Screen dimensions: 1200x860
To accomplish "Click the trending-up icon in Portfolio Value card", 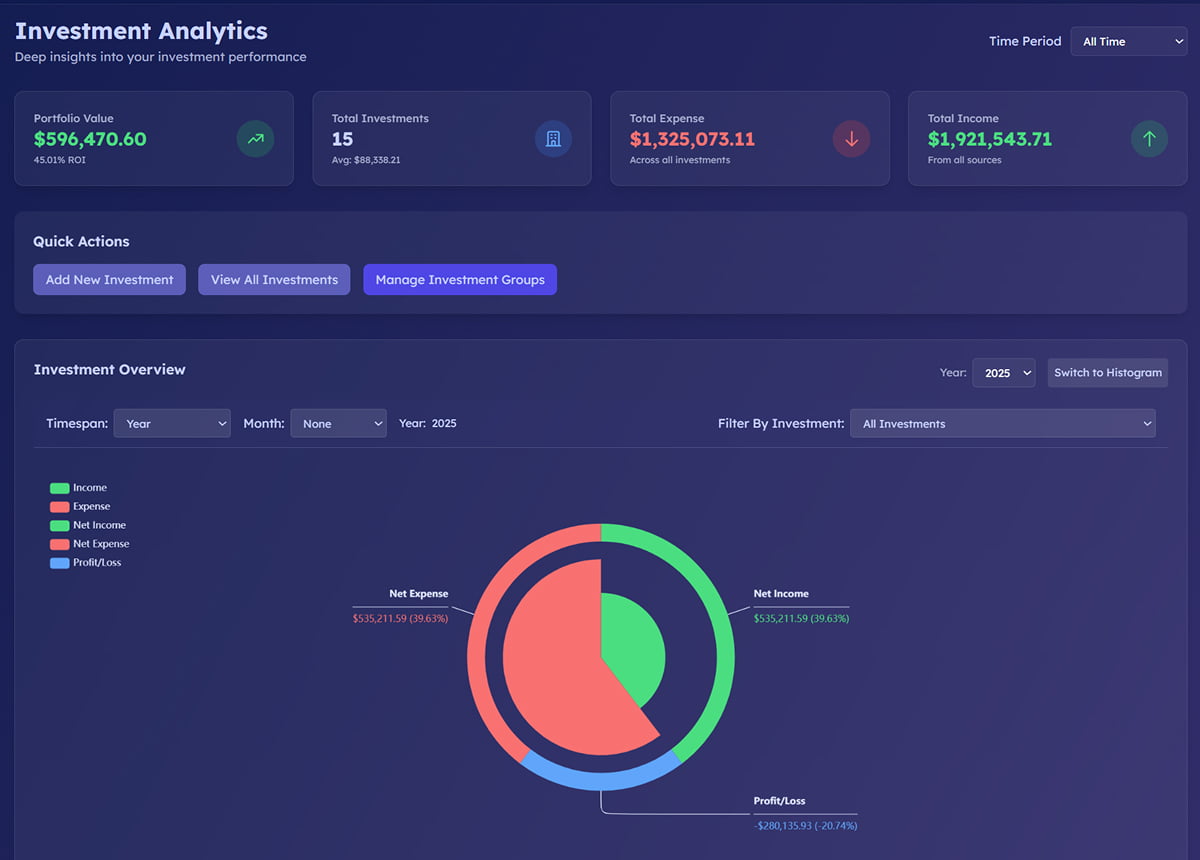I will click(255, 139).
